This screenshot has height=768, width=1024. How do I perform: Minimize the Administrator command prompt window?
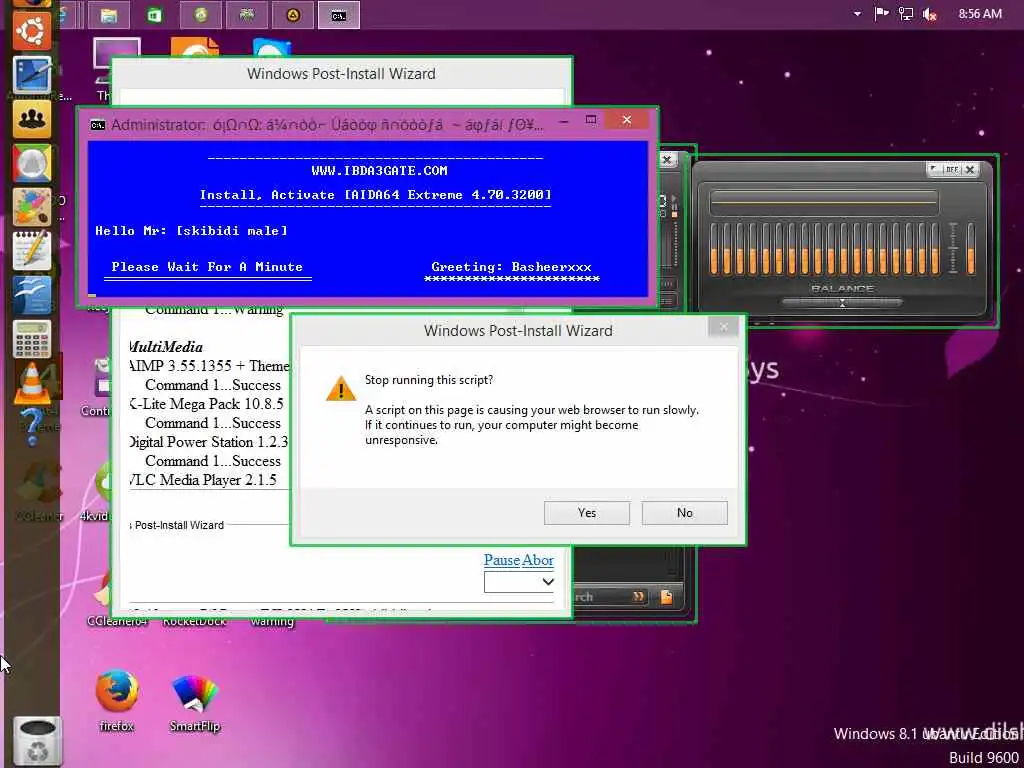tap(564, 120)
